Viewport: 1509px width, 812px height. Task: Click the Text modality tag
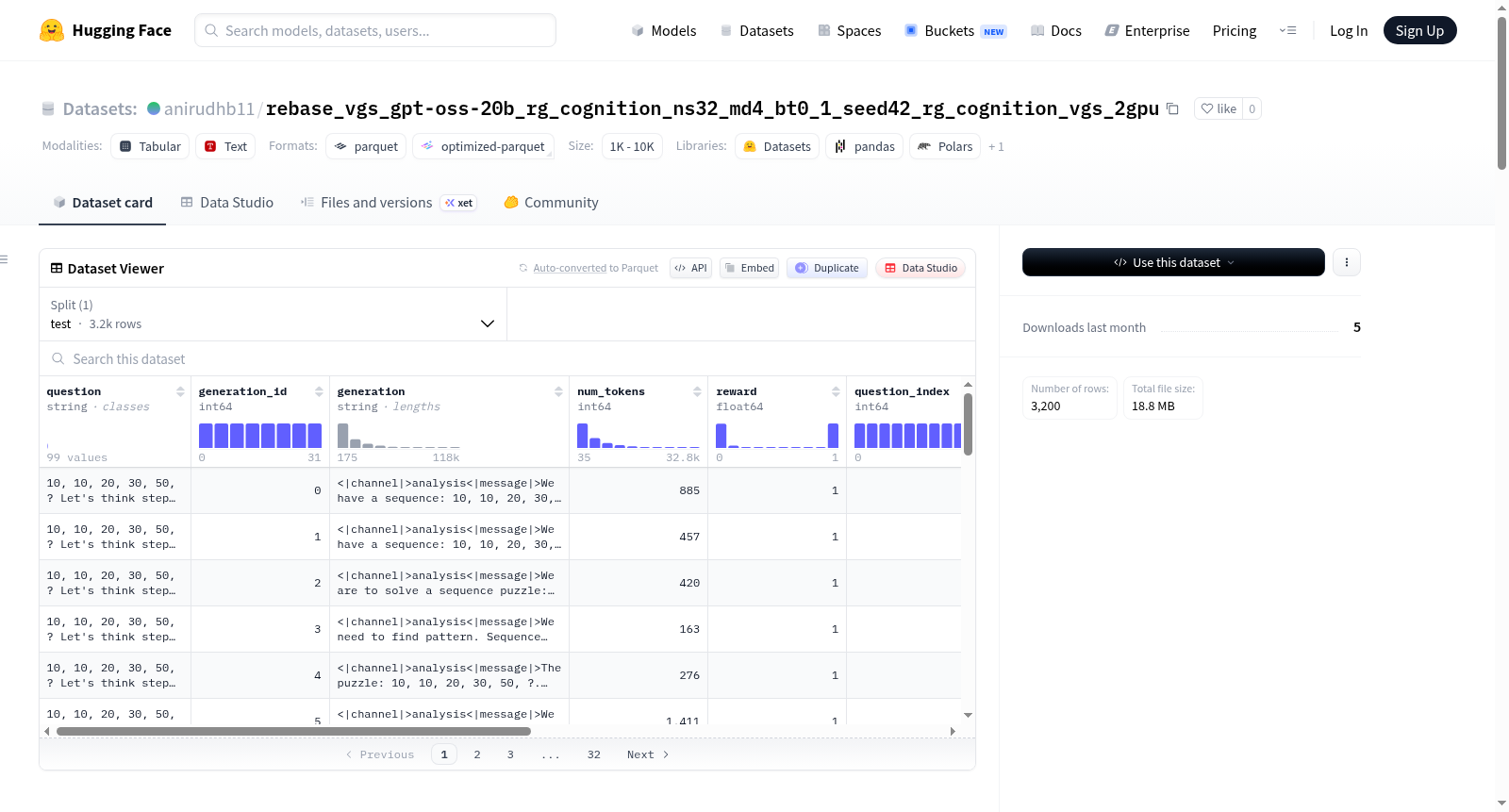click(x=226, y=146)
